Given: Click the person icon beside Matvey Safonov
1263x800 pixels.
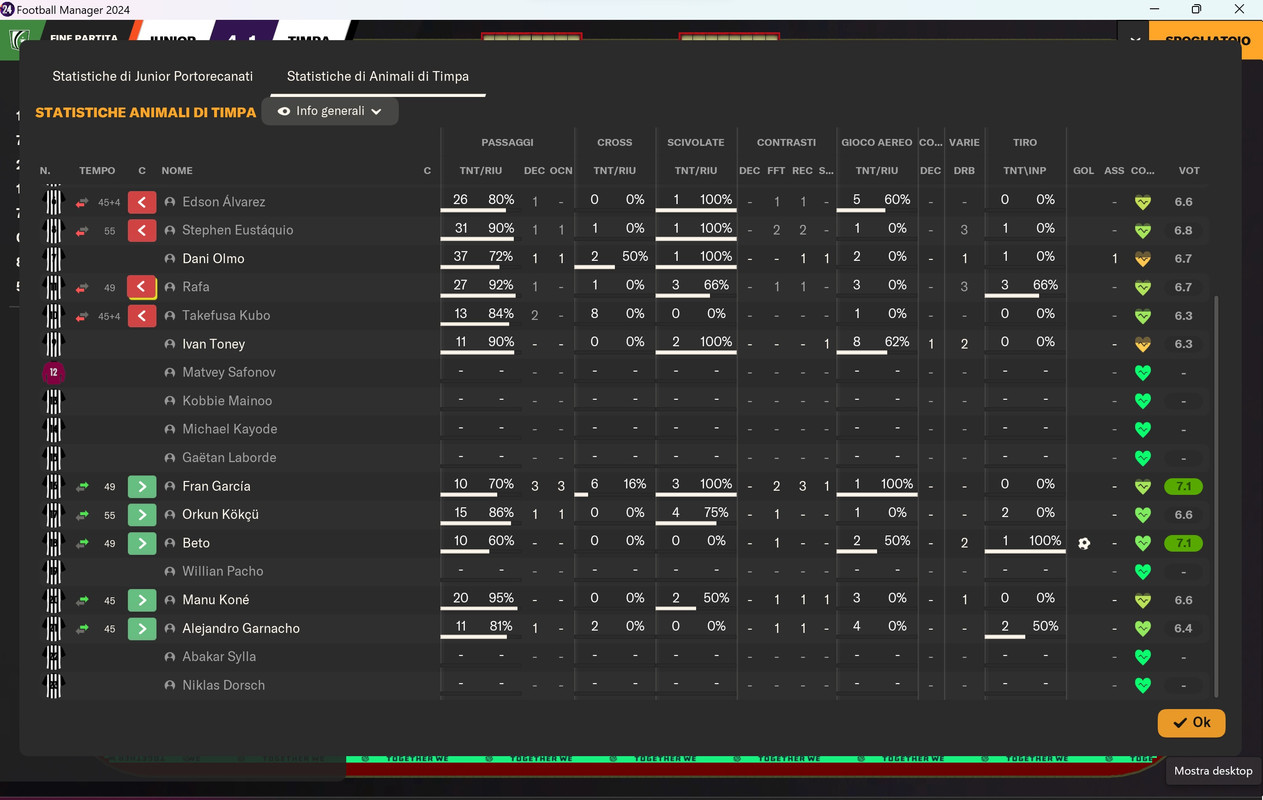Looking at the screenshot, I should (x=170, y=373).
